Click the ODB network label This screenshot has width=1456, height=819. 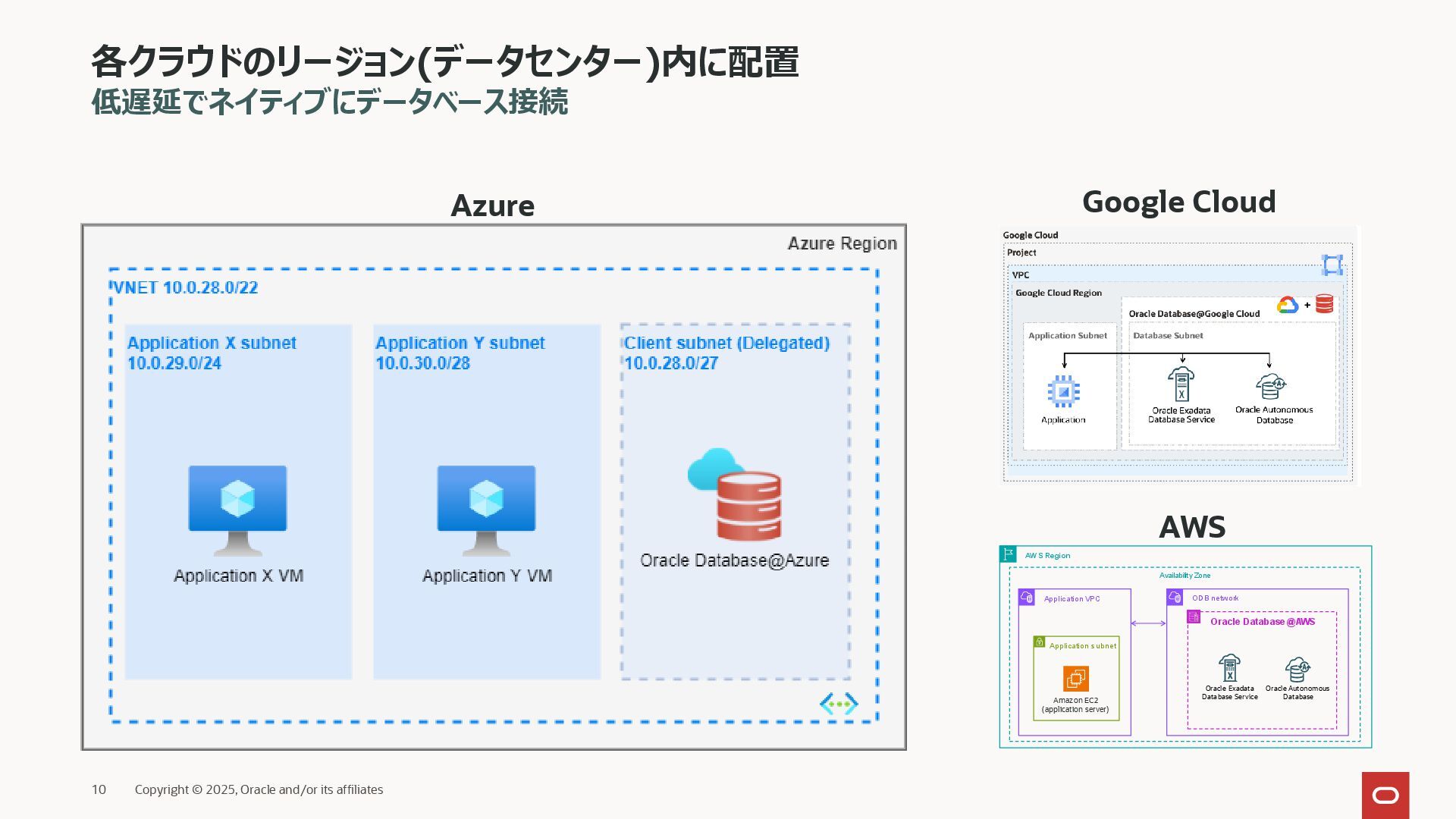click(x=1215, y=598)
